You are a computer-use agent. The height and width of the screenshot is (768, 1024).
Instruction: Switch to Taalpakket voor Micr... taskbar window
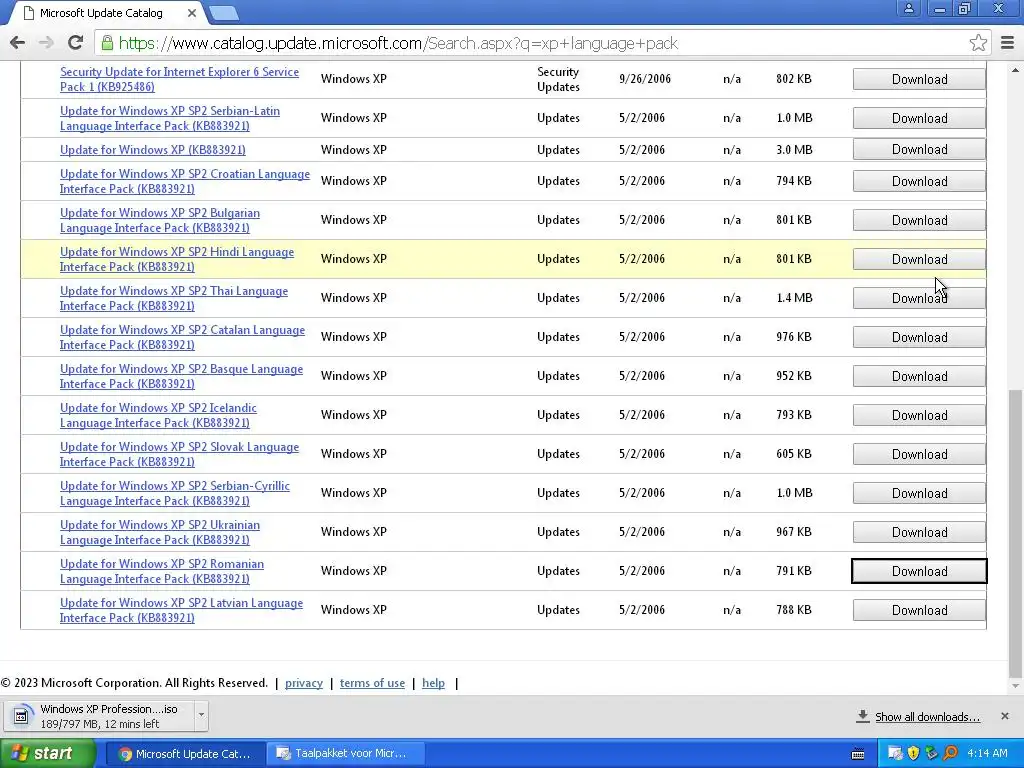coord(345,754)
